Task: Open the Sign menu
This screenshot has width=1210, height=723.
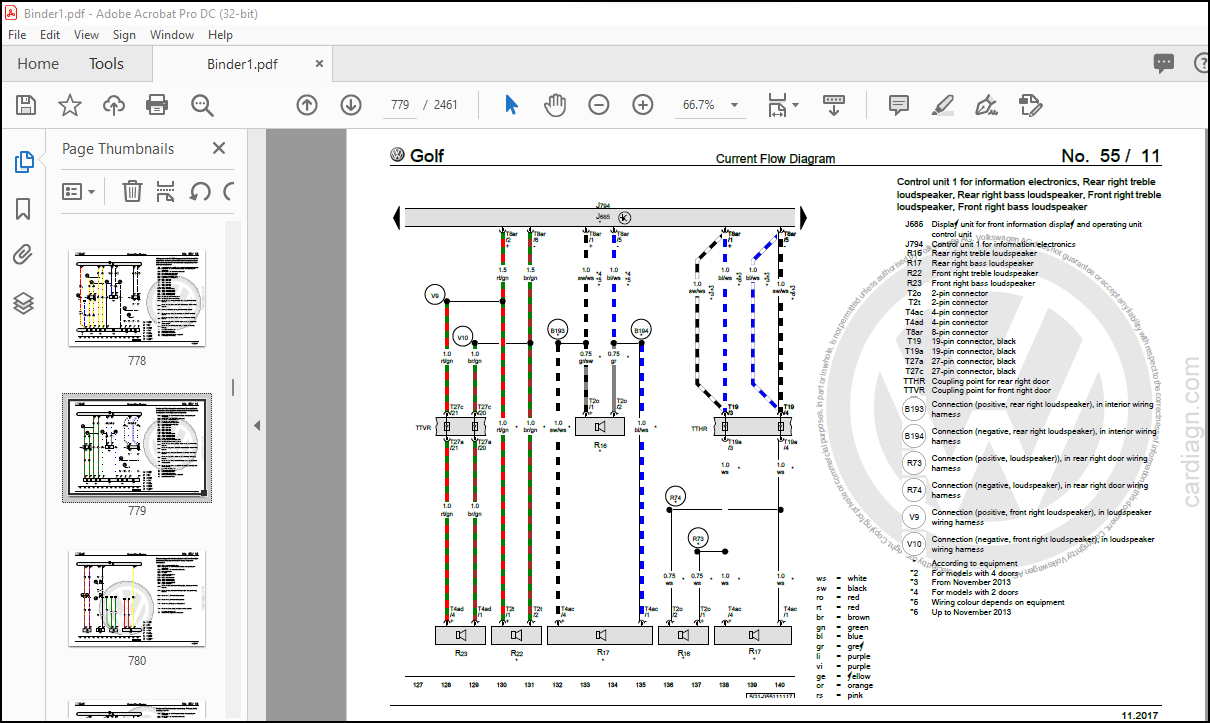Action: click(124, 34)
